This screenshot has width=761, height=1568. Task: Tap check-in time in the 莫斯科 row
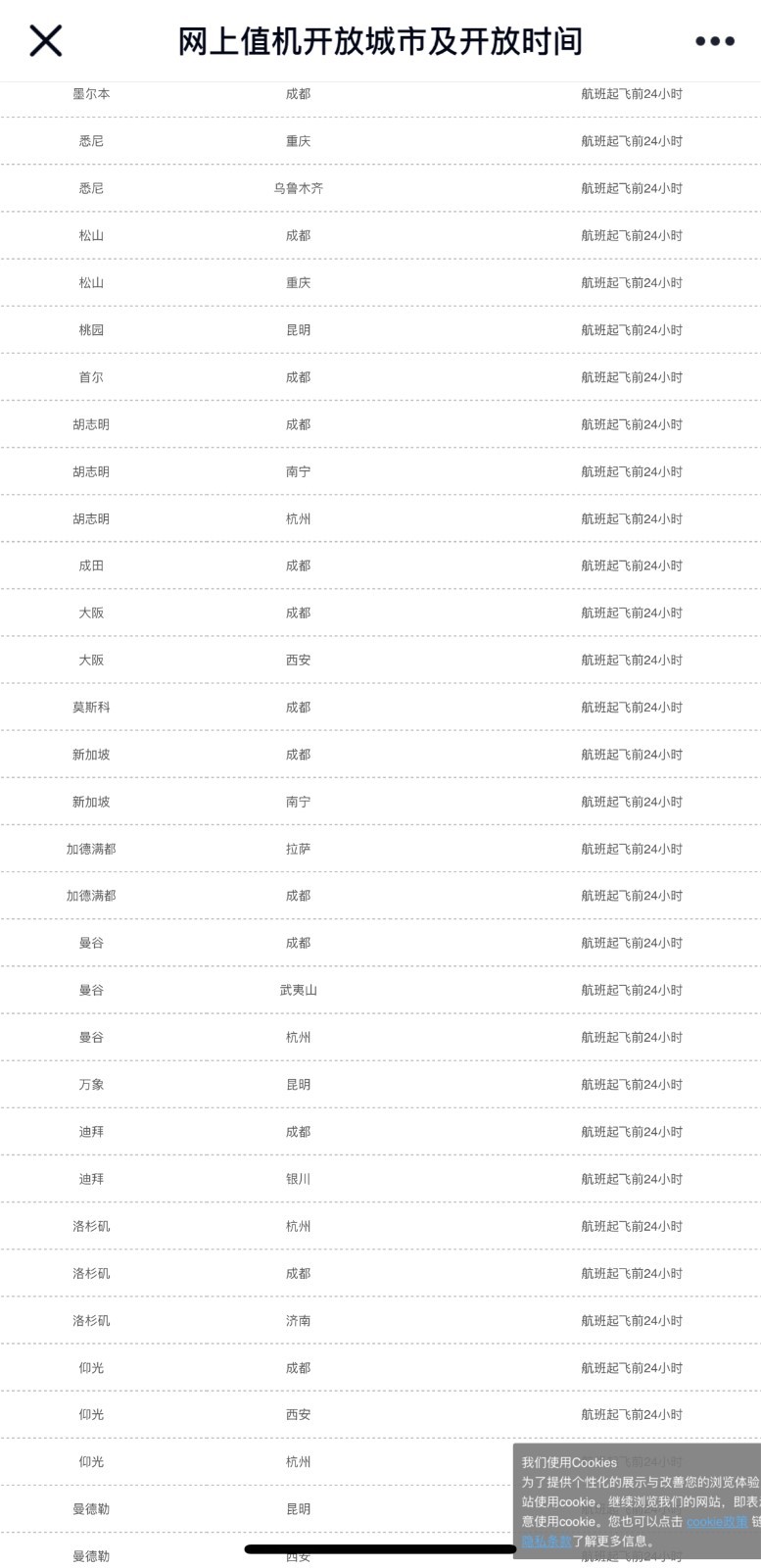click(632, 707)
